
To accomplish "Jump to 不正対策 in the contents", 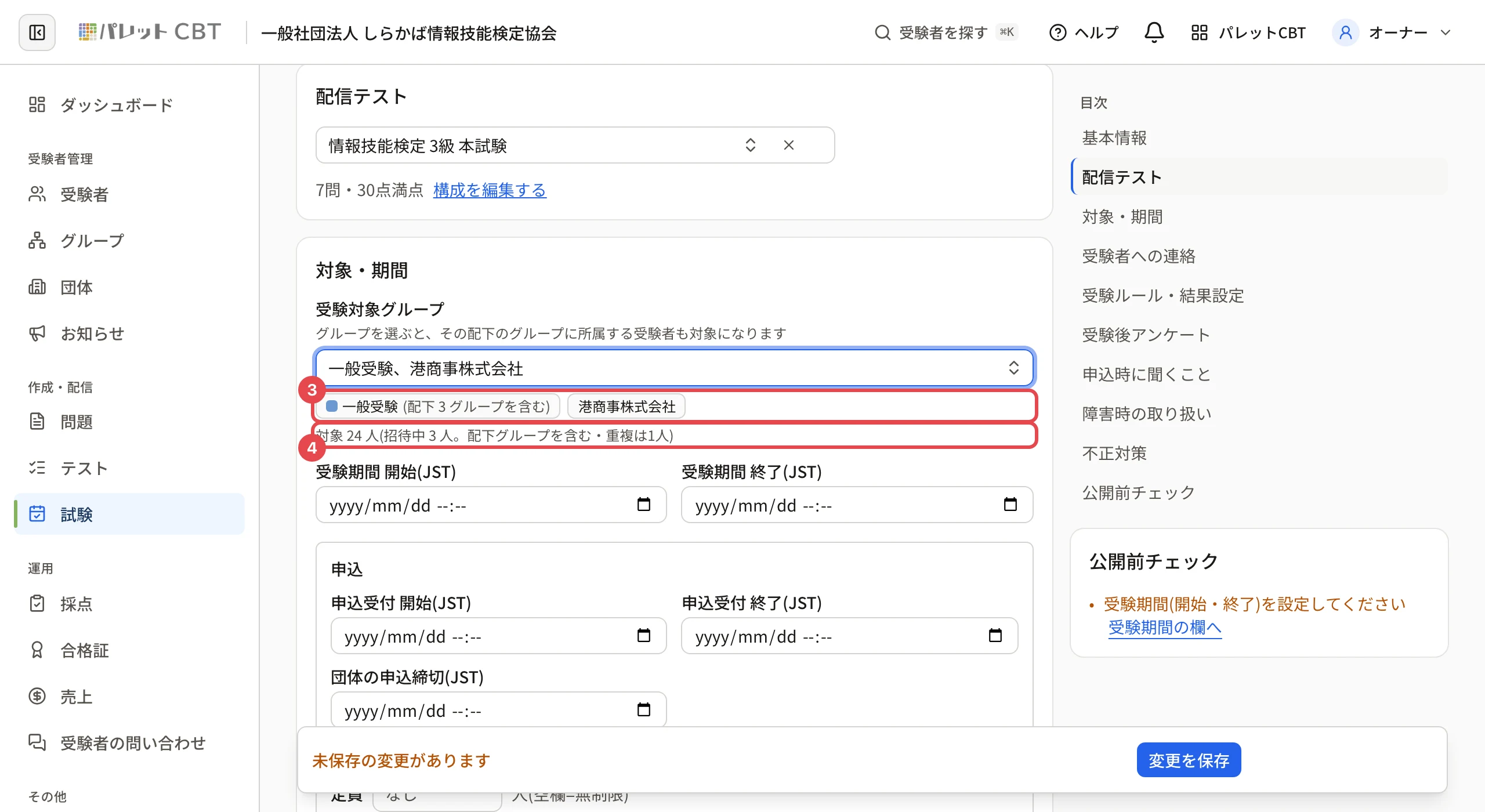I will (1114, 454).
